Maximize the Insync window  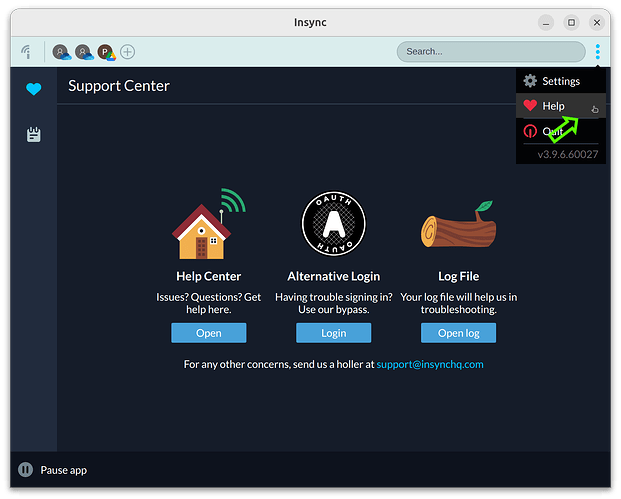(x=571, y=23)
